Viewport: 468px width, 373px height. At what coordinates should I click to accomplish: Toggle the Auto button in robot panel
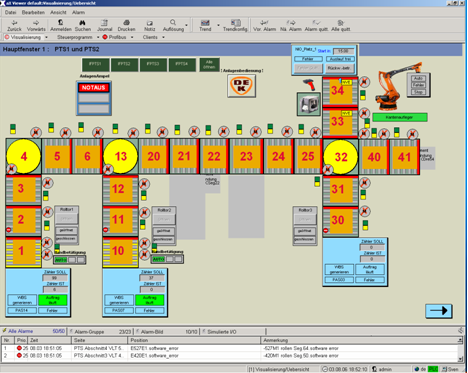tap(418, 78)
